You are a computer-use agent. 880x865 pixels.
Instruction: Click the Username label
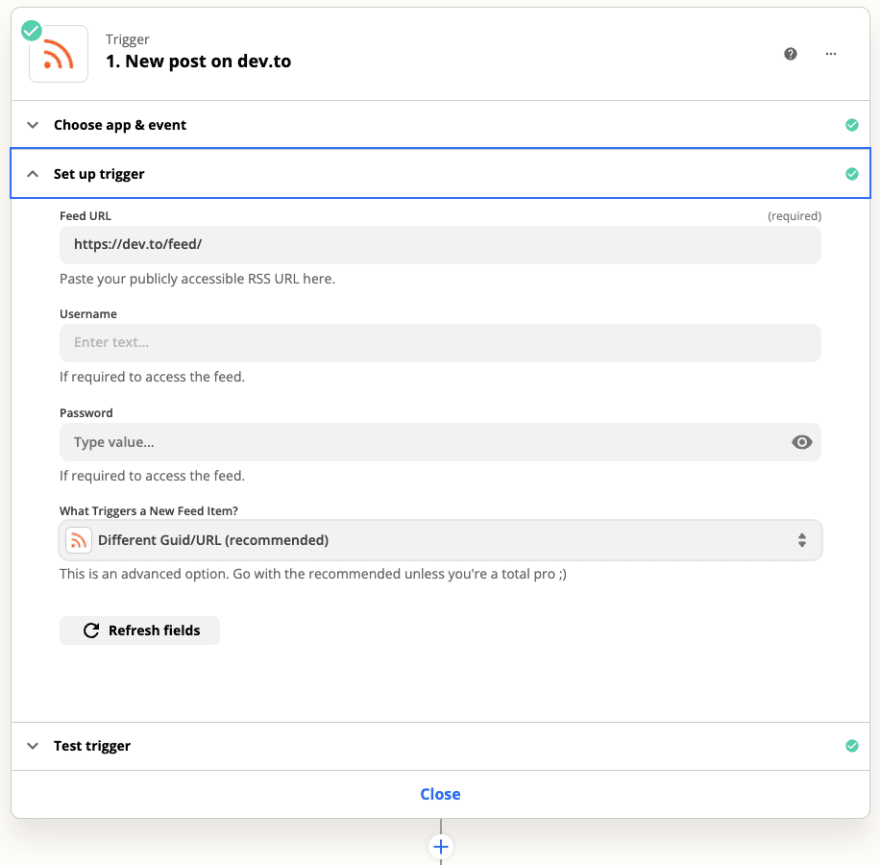point(88,314)
